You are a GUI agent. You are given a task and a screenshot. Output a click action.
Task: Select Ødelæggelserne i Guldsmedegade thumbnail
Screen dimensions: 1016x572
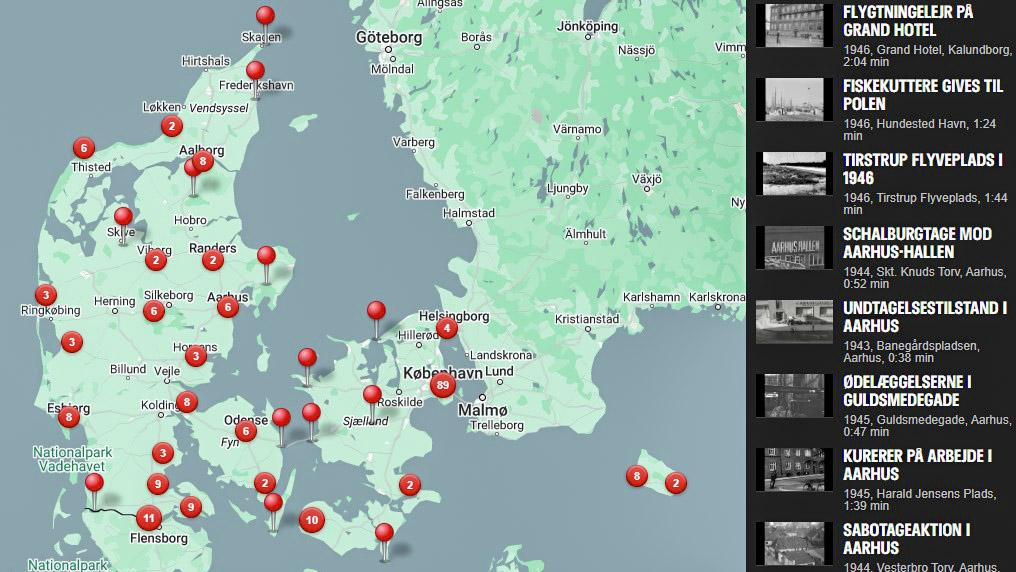[x=794, y=395]
